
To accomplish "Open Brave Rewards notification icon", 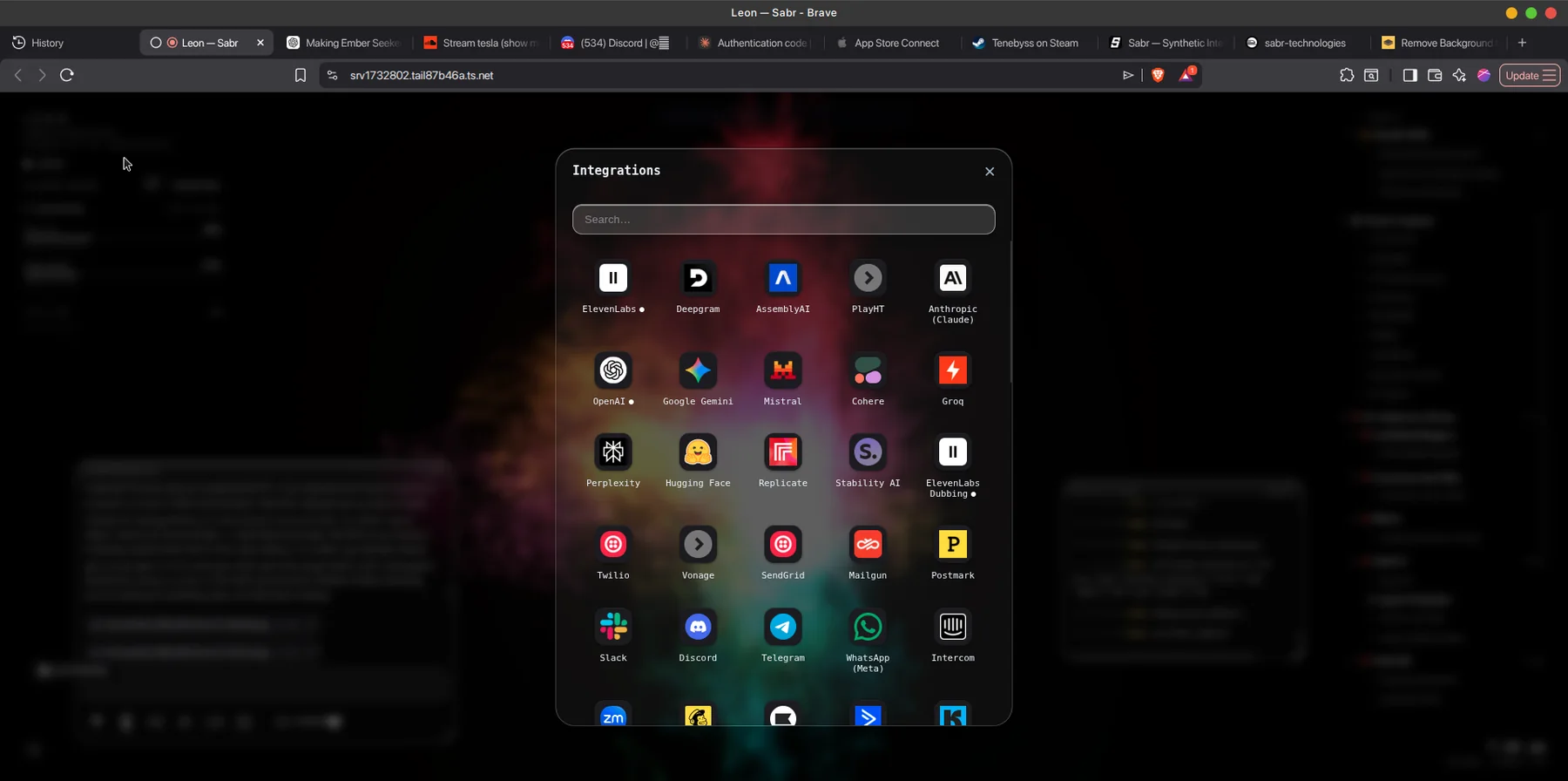I will tap(1186, 75).
